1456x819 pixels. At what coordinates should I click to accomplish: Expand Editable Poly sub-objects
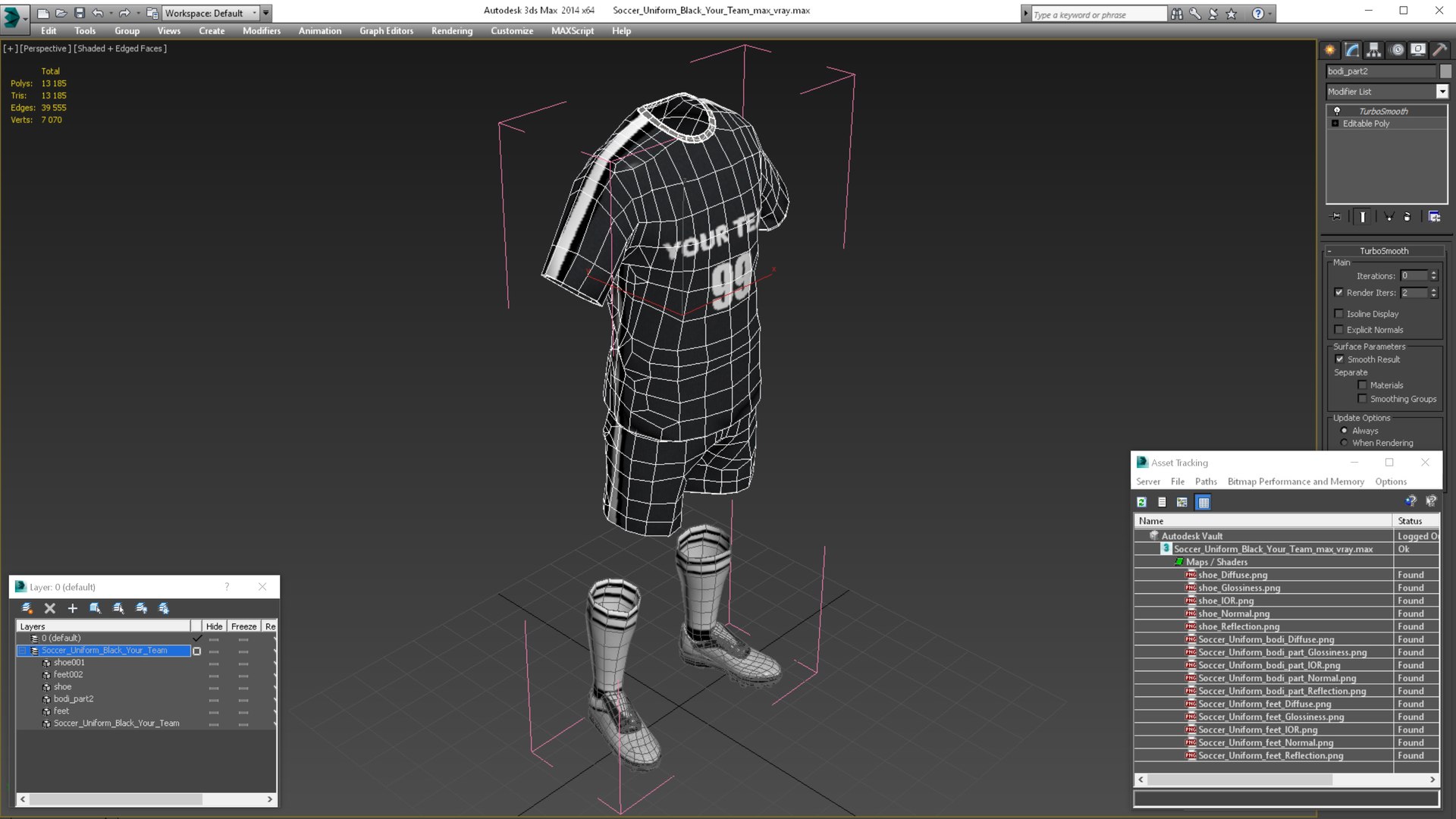[x=1335, y=124]
